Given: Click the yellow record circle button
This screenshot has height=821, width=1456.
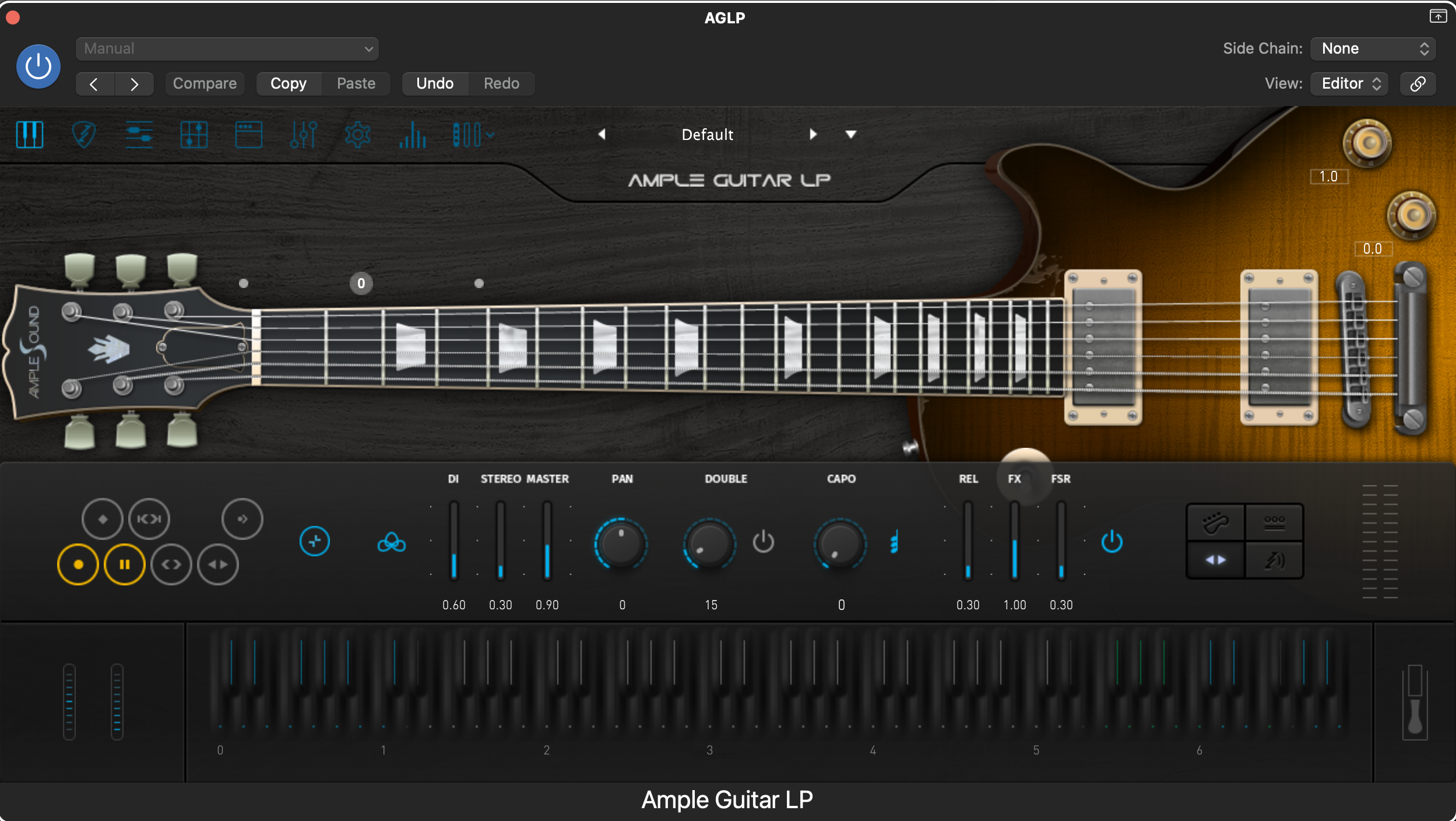Looking at the screenshot, I should point(78,564).
